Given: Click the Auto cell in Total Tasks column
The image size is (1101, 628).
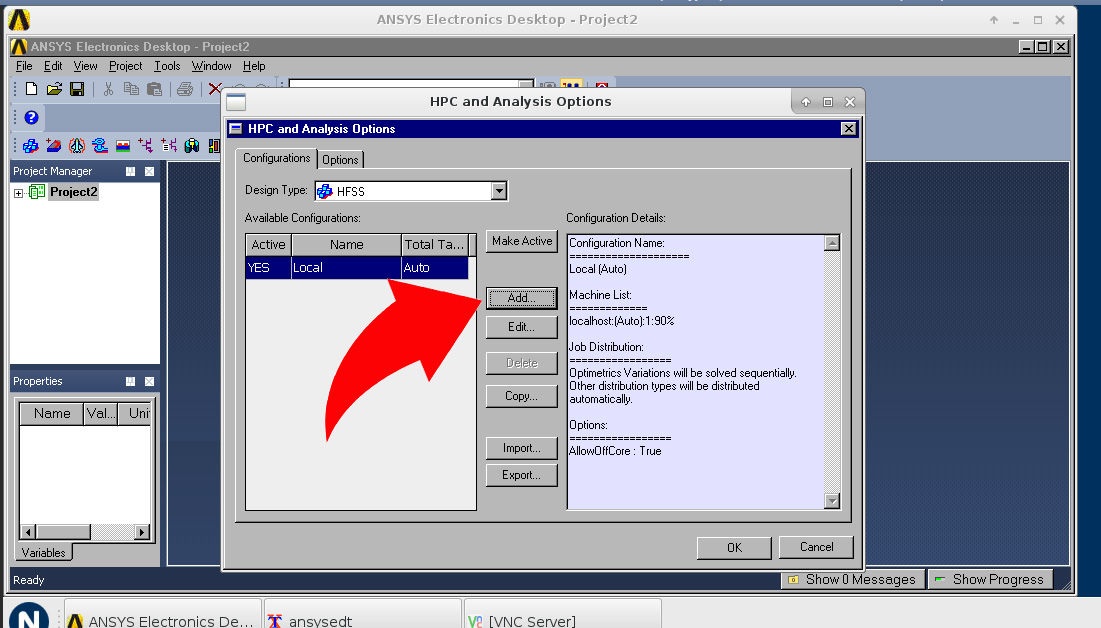Looking at the screenshot, I should pos(434,268).
